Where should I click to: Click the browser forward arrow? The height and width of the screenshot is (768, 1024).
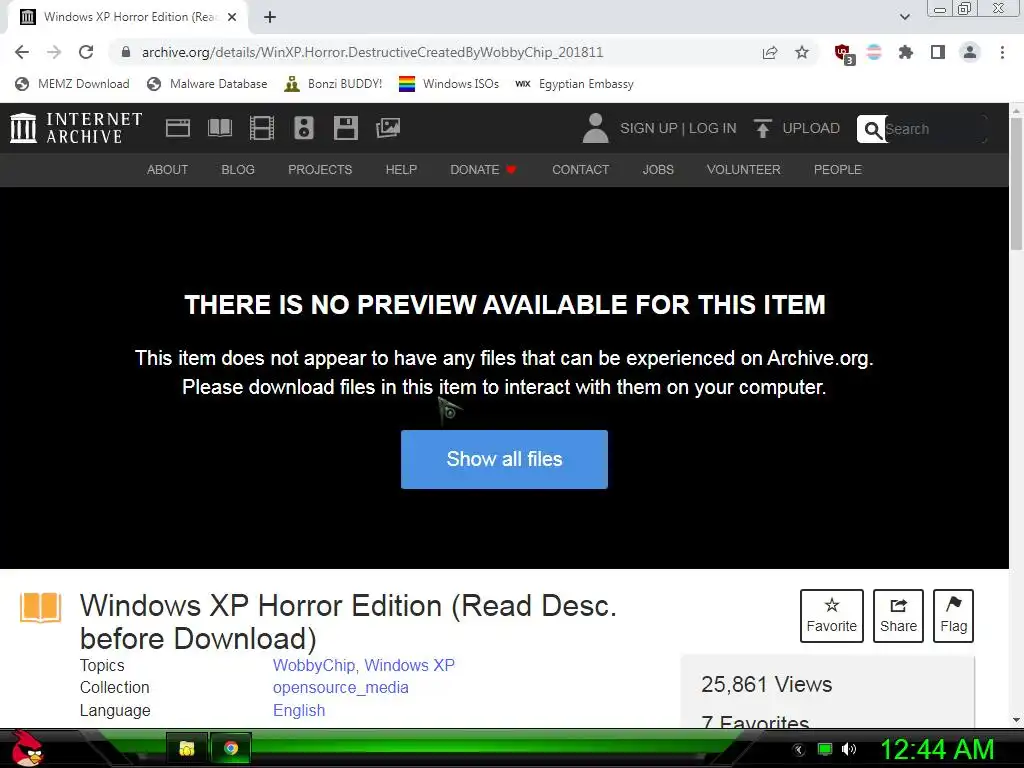(54, 52)
